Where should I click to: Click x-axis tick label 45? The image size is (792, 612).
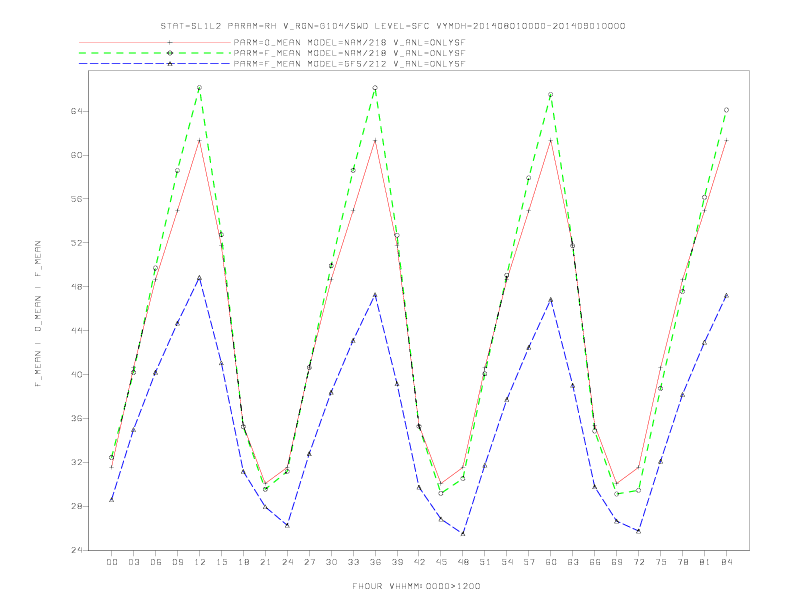click(441, 562)
